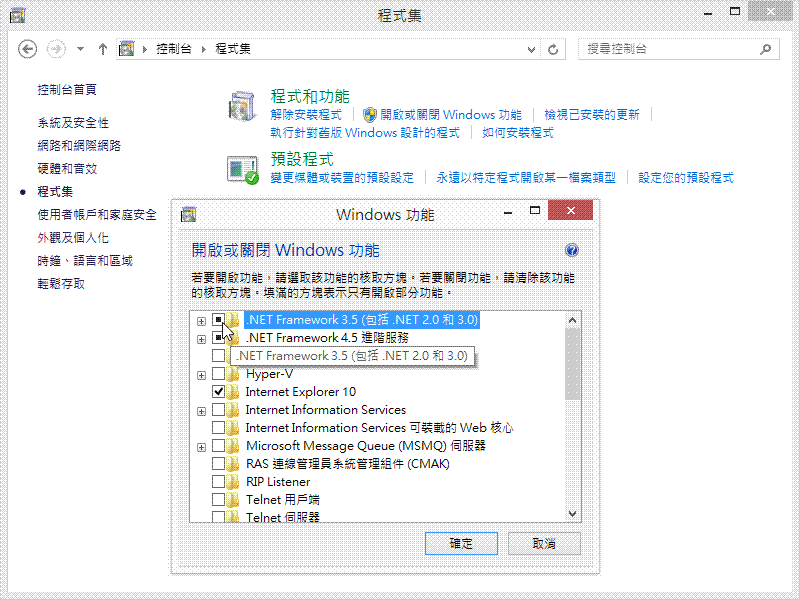Click the feature list scroll down arrow
800x600 pixels.
click(572, 514)
